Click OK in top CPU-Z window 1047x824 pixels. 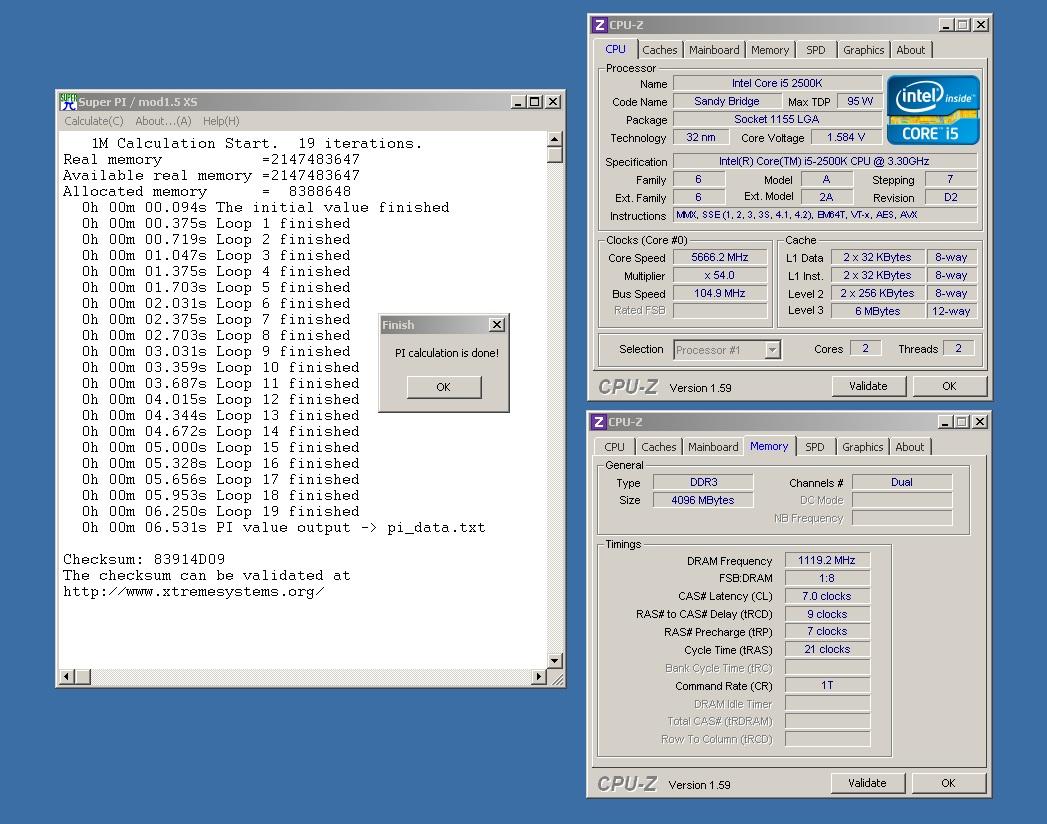point(949,386)
